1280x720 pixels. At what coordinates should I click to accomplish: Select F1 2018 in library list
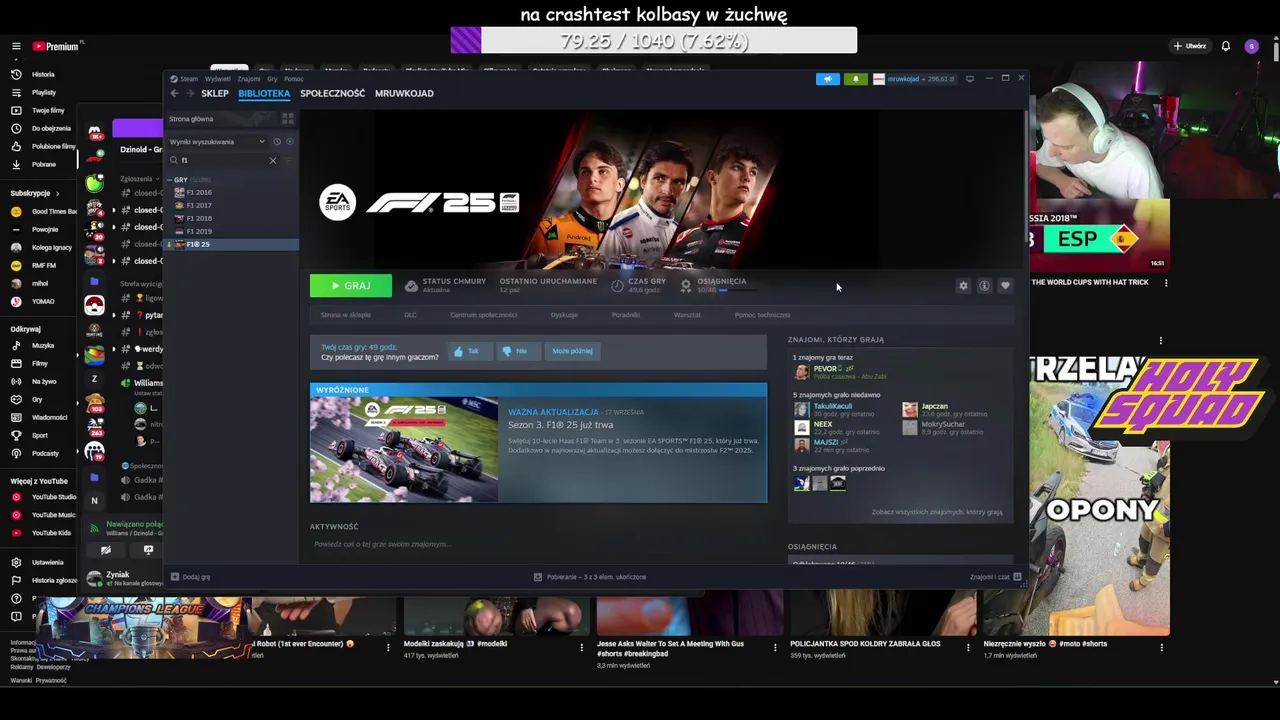[199, 218]
